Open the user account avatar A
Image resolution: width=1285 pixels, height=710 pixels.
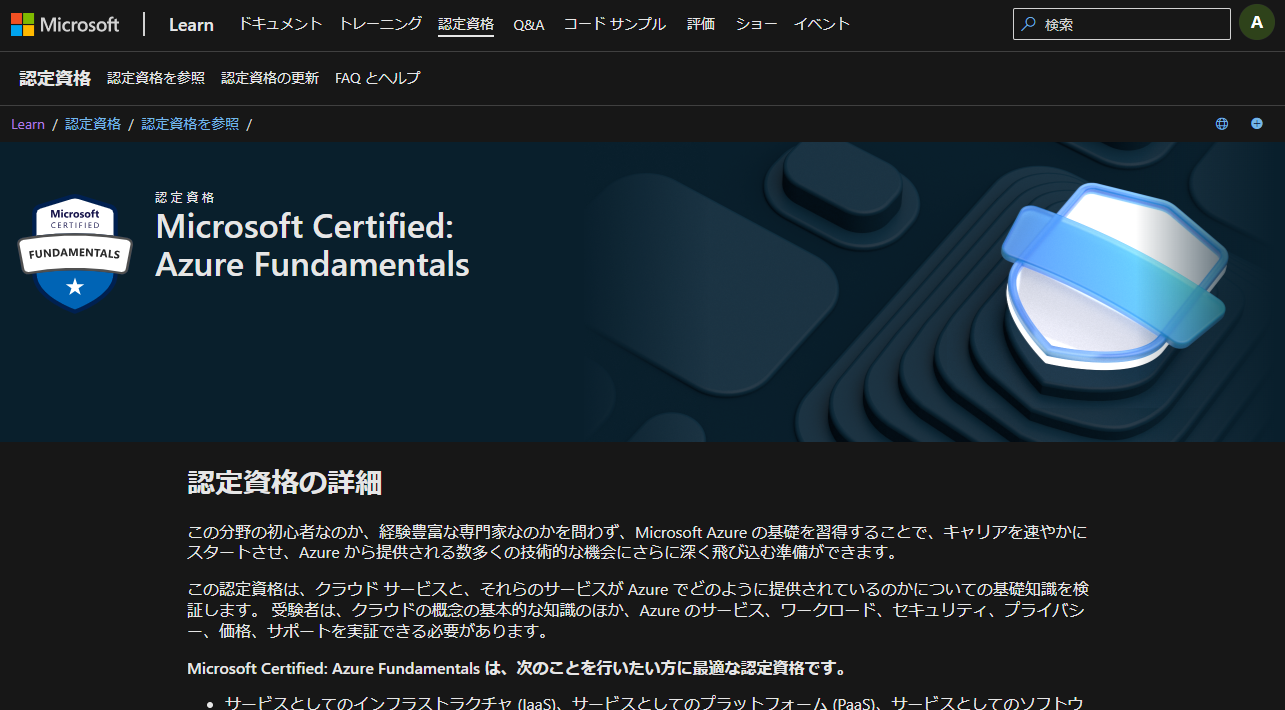click(x=1257, y=23)
